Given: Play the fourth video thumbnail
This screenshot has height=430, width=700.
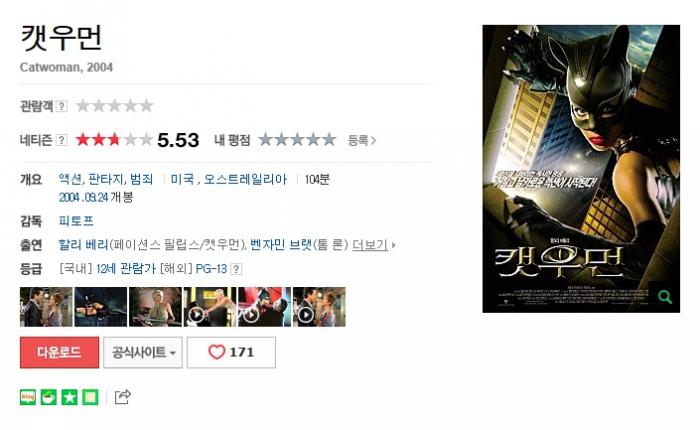Looking at the screenshot, I should tap(210, 307).
